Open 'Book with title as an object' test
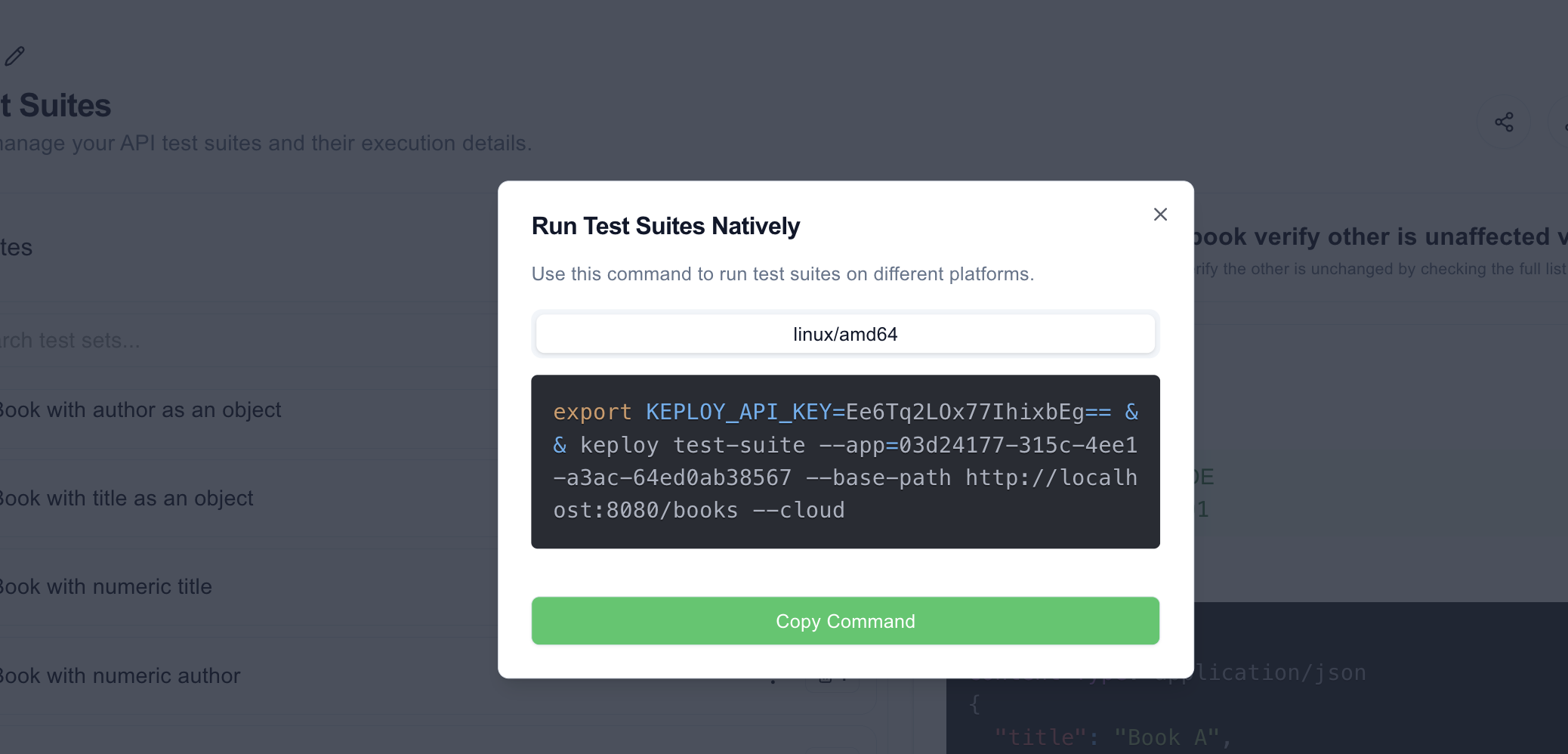 127,499
